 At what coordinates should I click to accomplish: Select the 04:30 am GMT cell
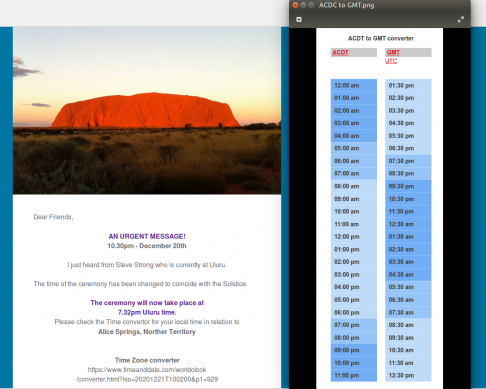pyautogui.click(x=408, y=275)
